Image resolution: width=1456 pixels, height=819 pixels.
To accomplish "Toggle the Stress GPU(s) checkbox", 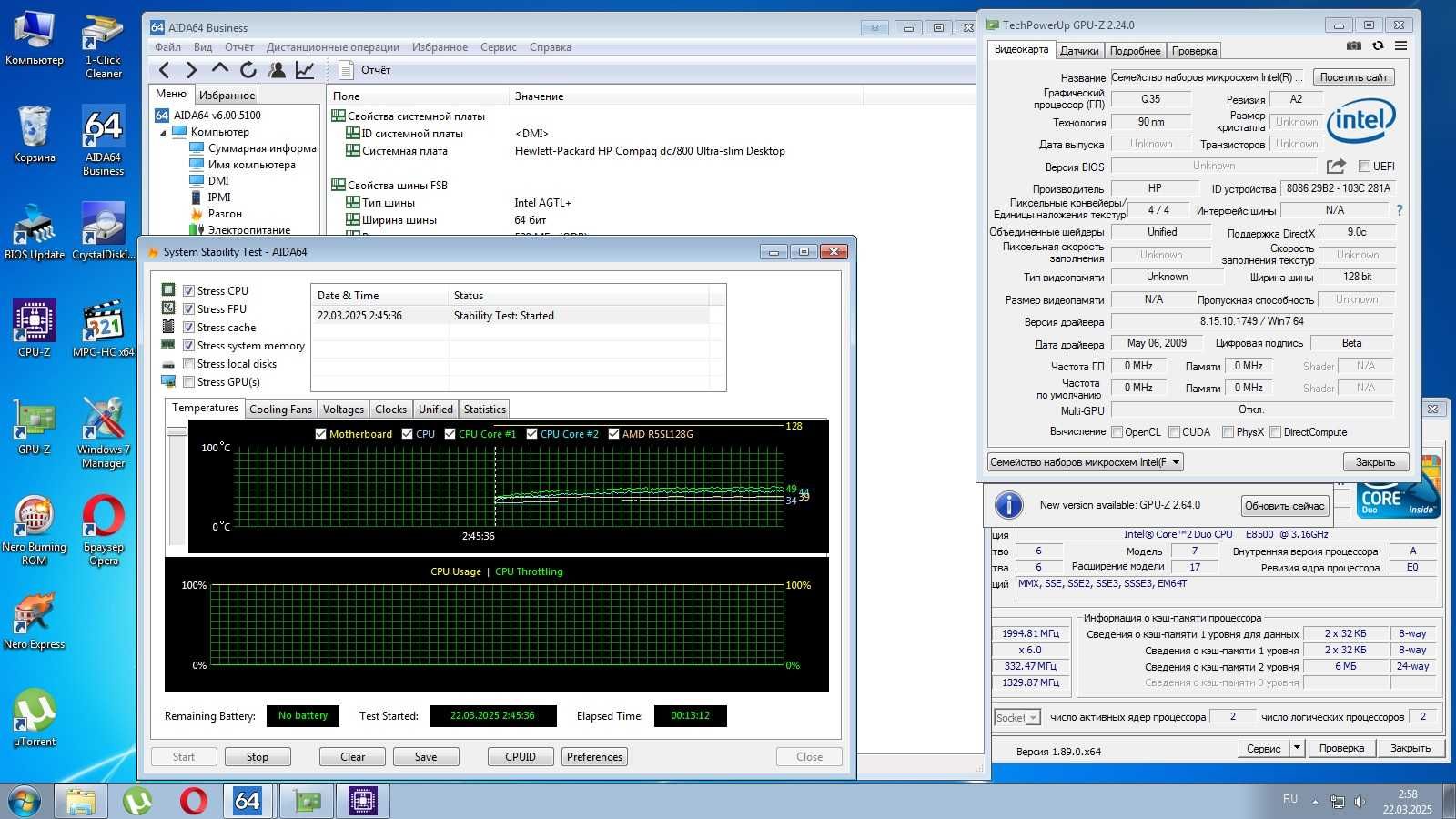I will (189, 382).
